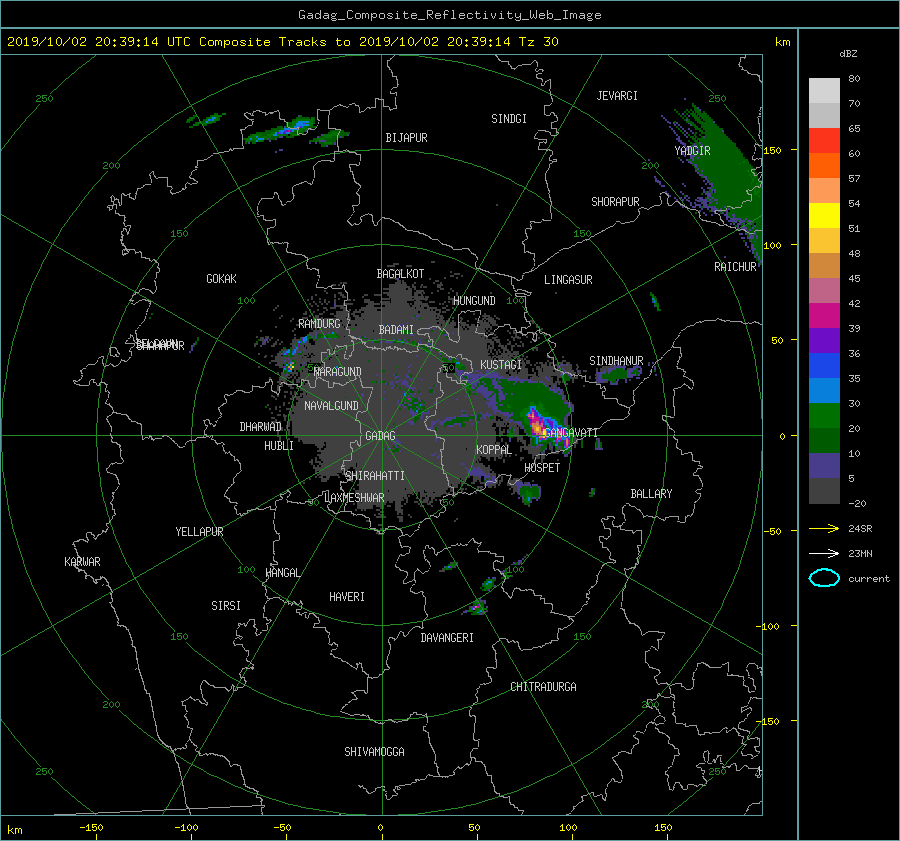
Task: Click the YADGIR city label
Action: pyautogui.click(x=692, y=151)
